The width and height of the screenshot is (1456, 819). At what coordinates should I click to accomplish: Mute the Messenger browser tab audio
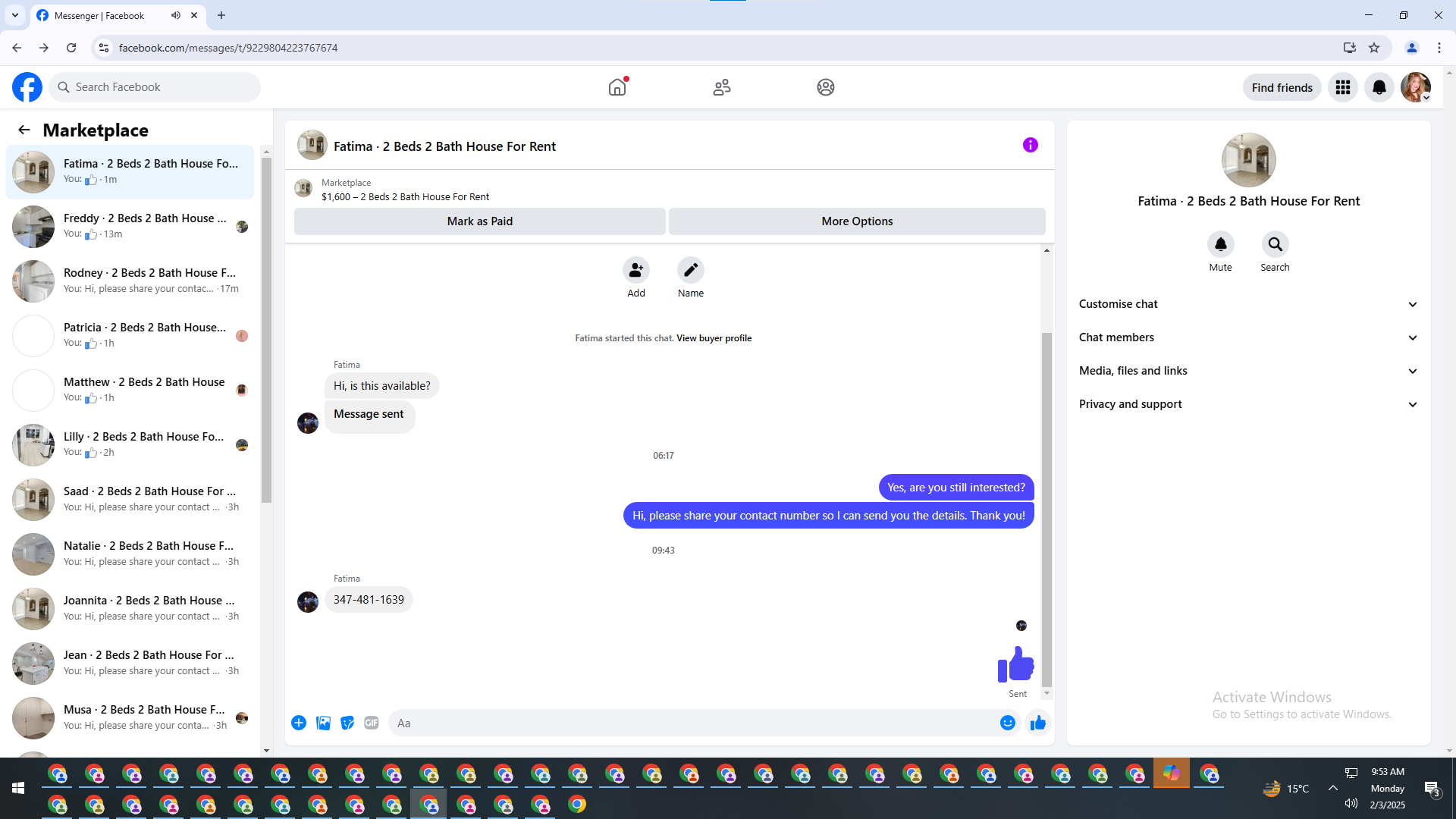(176, 15)
